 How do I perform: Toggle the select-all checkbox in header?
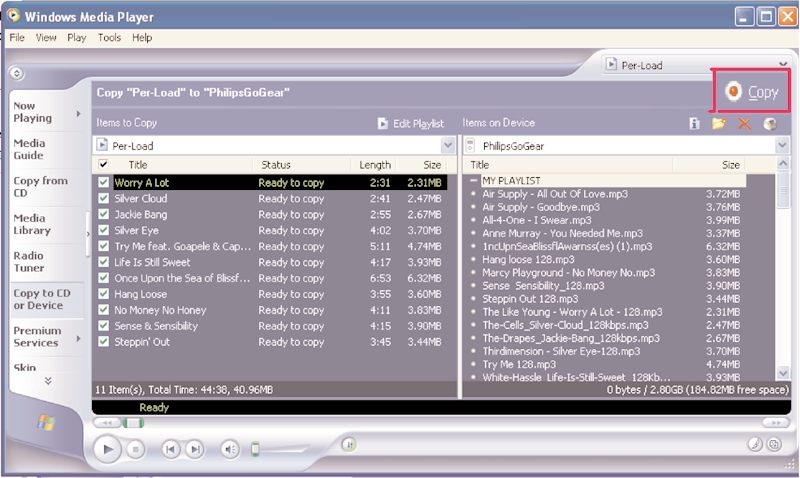[x=103, y=164]
